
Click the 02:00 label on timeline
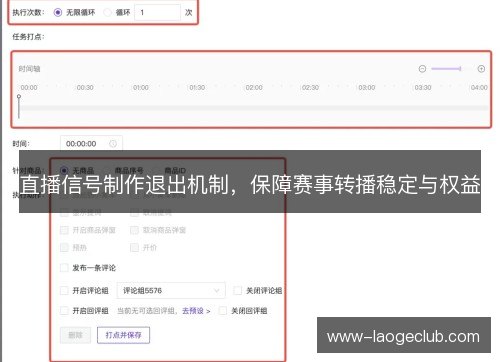coord(254,88)
